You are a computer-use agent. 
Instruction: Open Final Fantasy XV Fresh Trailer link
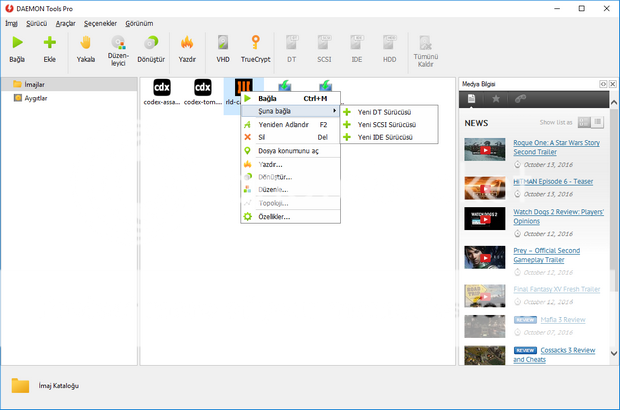point(556,289)
